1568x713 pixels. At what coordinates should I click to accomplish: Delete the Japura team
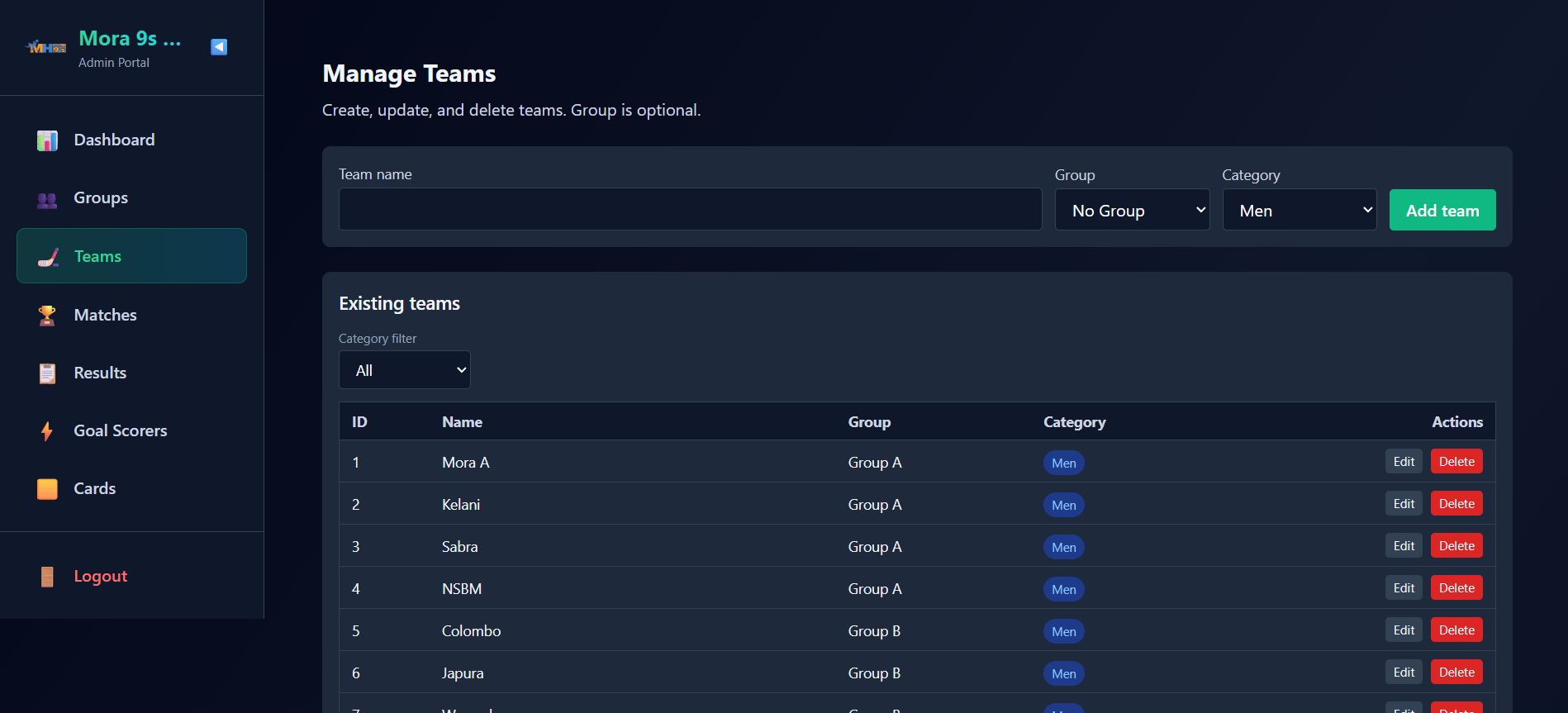[x=1456, y=673]
